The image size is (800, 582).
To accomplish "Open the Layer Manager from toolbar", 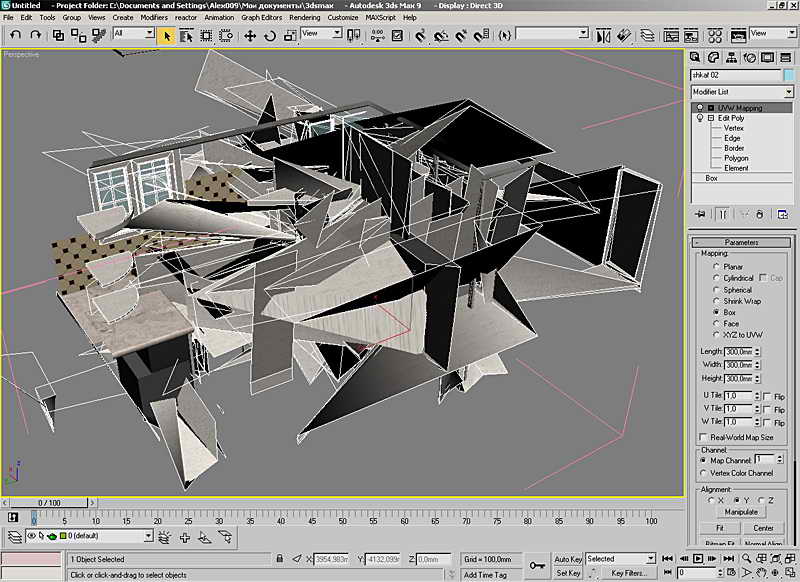I will coord(648,35).
